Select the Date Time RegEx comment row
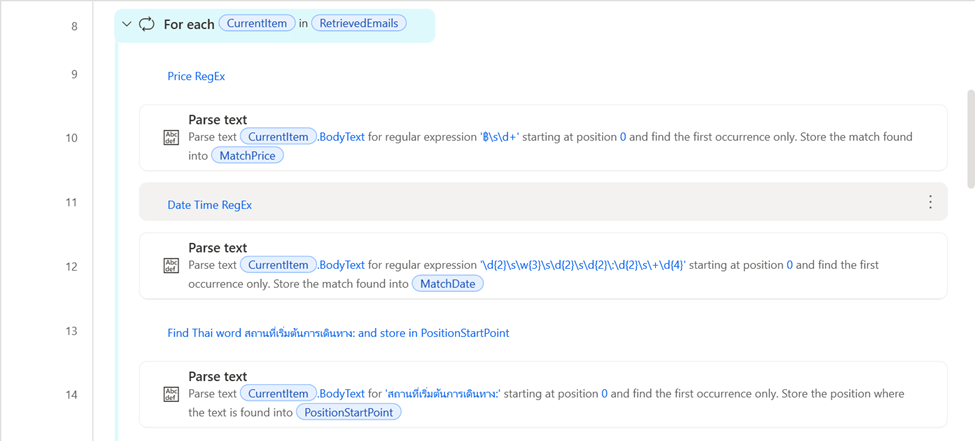975x441 pixels. point(210,205)
